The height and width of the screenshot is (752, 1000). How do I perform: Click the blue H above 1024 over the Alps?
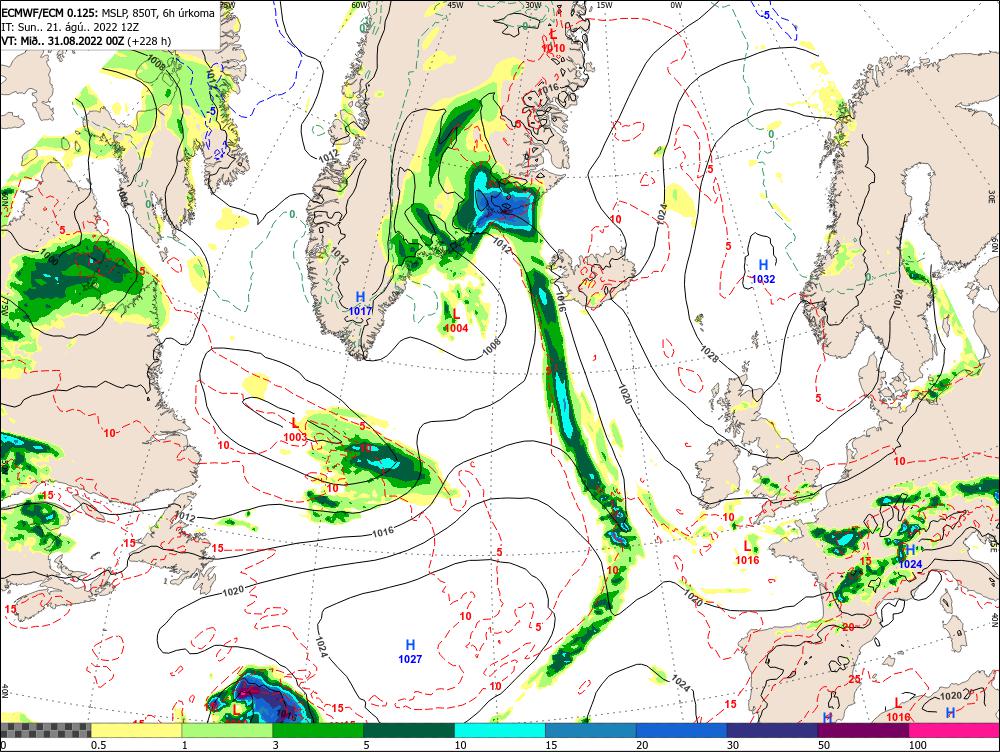click(911, 550)
